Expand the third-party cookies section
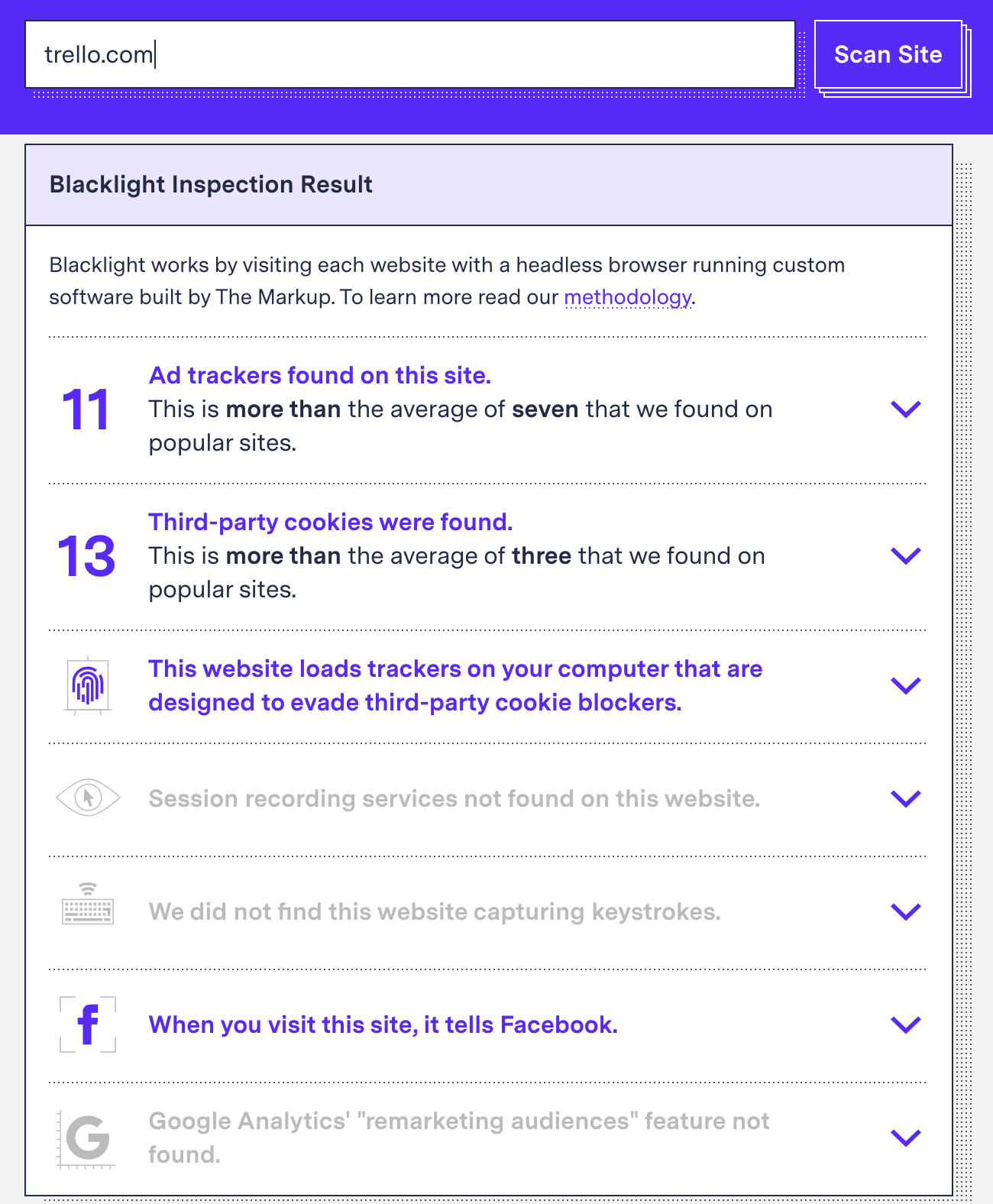993x1204 pixels. pos(906,555)
